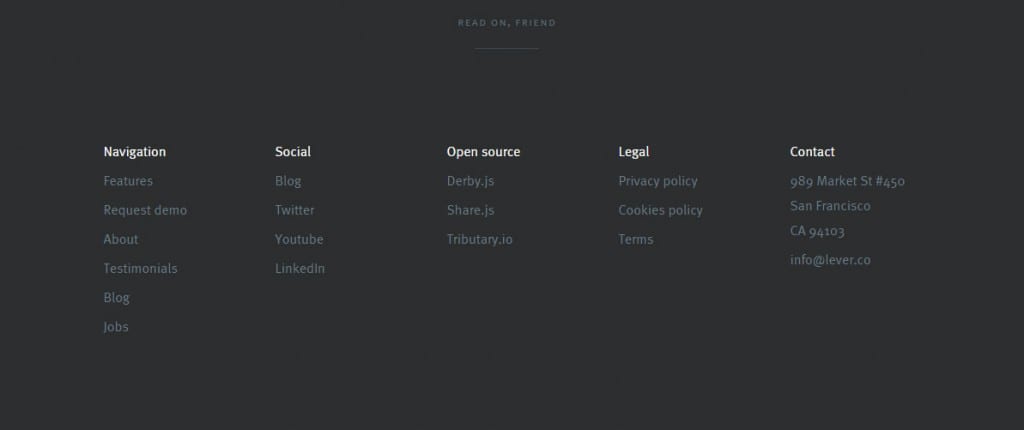View the Cookies policy link
This screenshot has height=430, width=1024.
coord(660,210)
